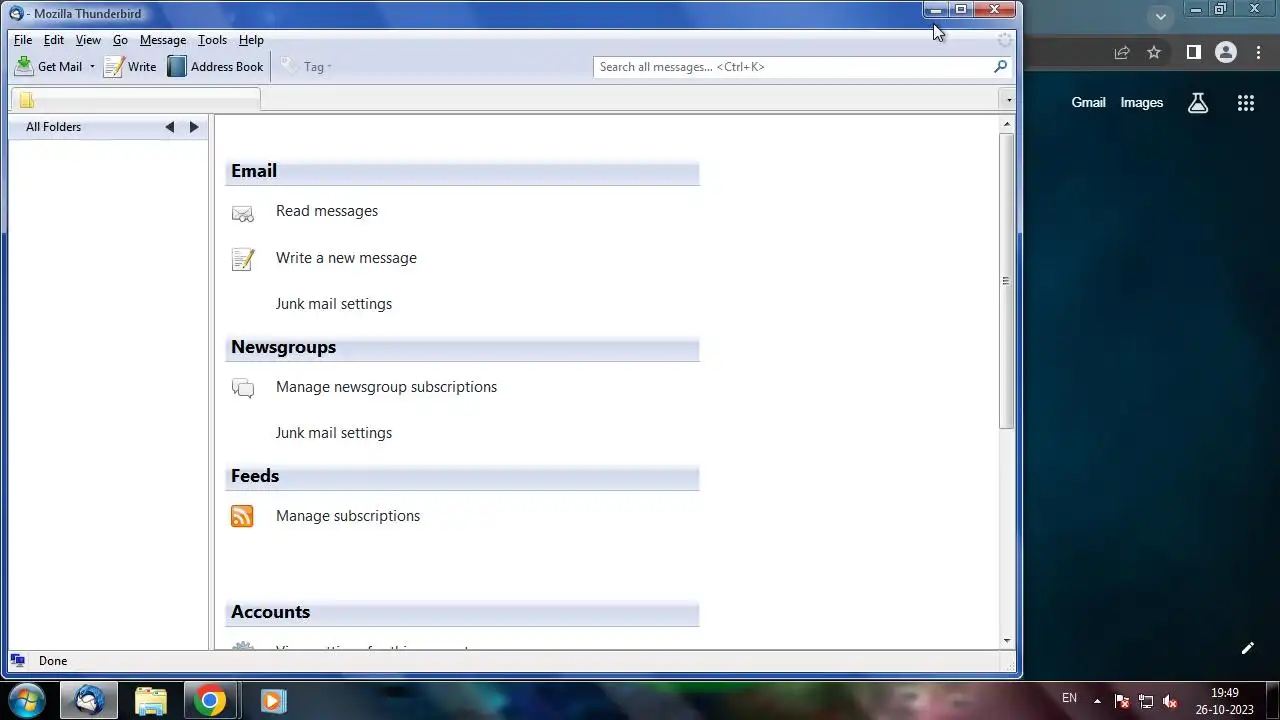Image resolution: width=1280 pixels, height=720 pixels.
Task: Click the new message notepad icon
Action: 242,260
